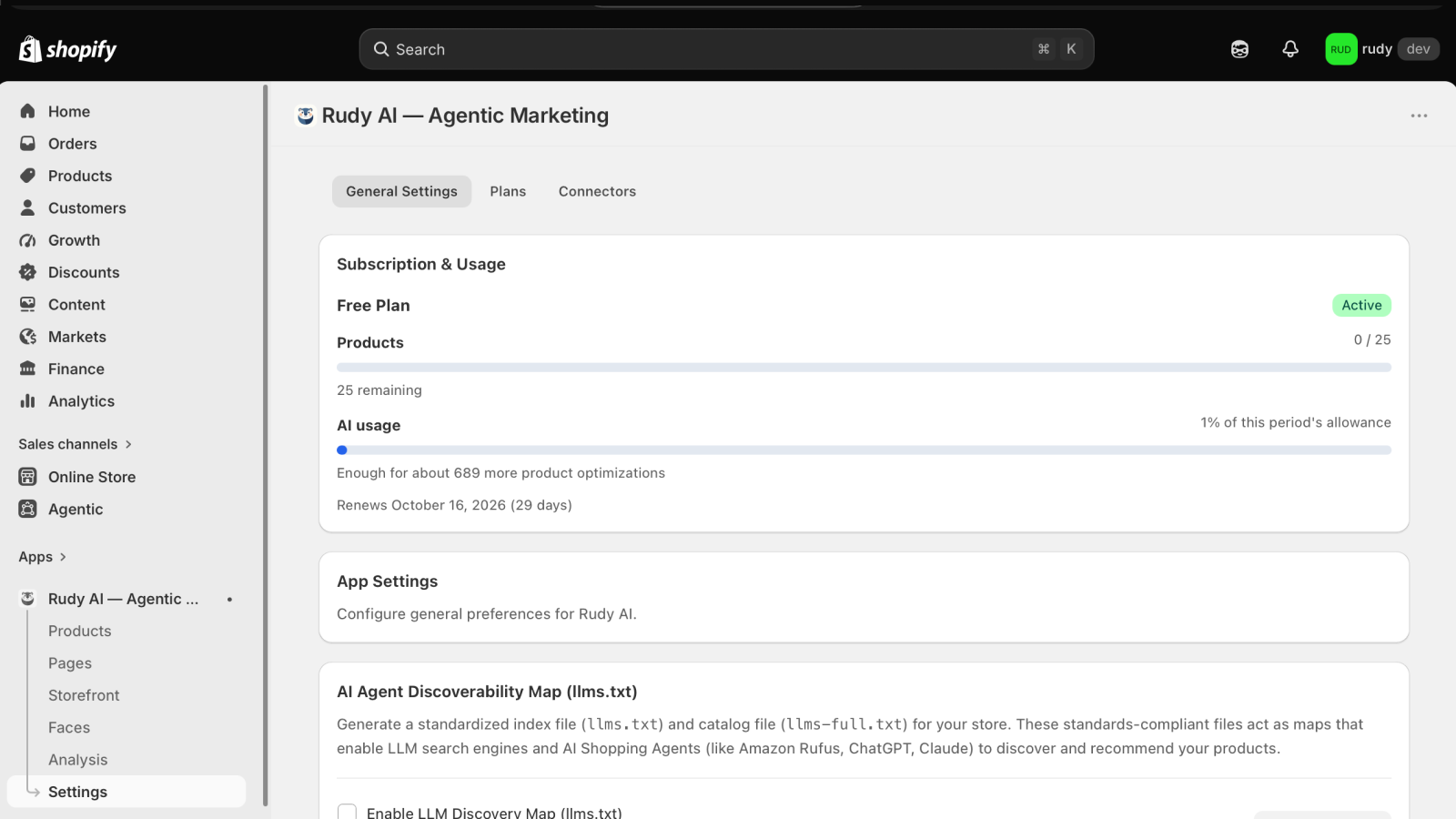The width and height of the screenshot is (1456, 819).
Task: Open Rudy AI Analysis subpage
Action: coord(78,760)
